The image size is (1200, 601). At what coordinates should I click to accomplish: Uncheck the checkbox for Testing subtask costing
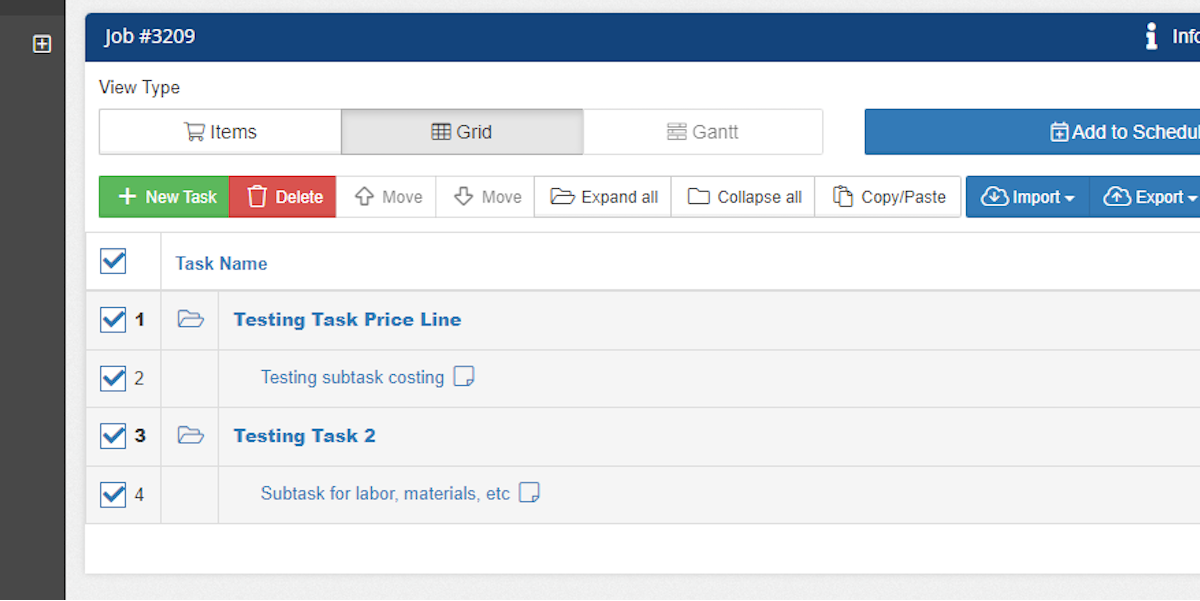pyautogui.click(x=112, y=377)
